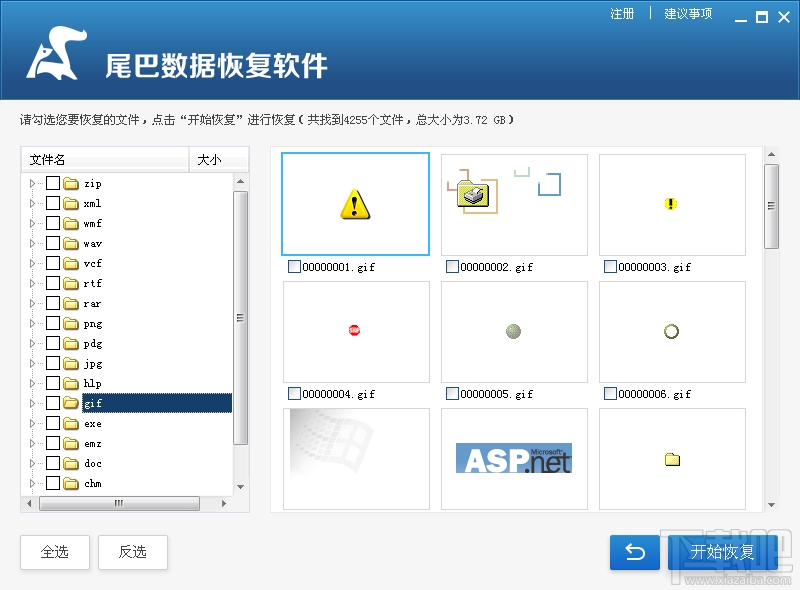The width and height of the screenshot is (800, 590).
Task: Expand the rtf tree node
Action: (x=32, y=283)
